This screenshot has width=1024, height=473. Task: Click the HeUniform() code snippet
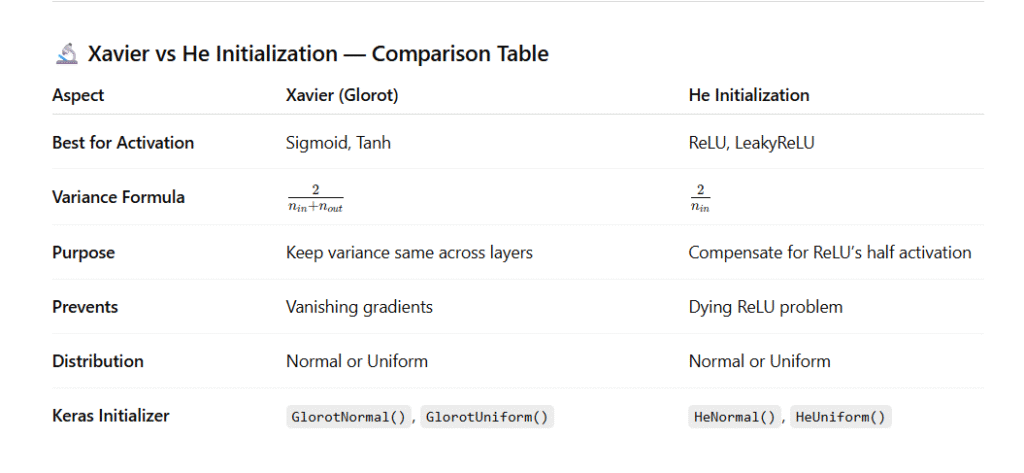840,417
